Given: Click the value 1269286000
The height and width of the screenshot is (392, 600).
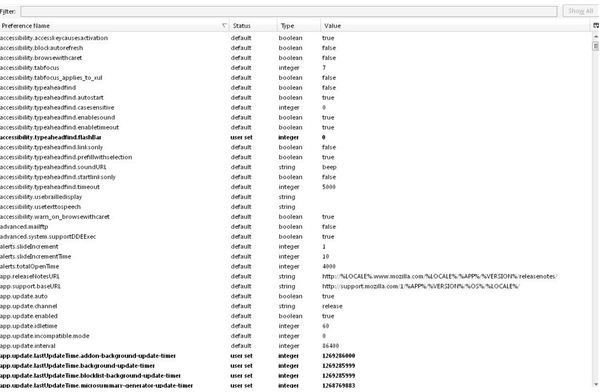Looking at the screenshot, I should tap(339, 356).
